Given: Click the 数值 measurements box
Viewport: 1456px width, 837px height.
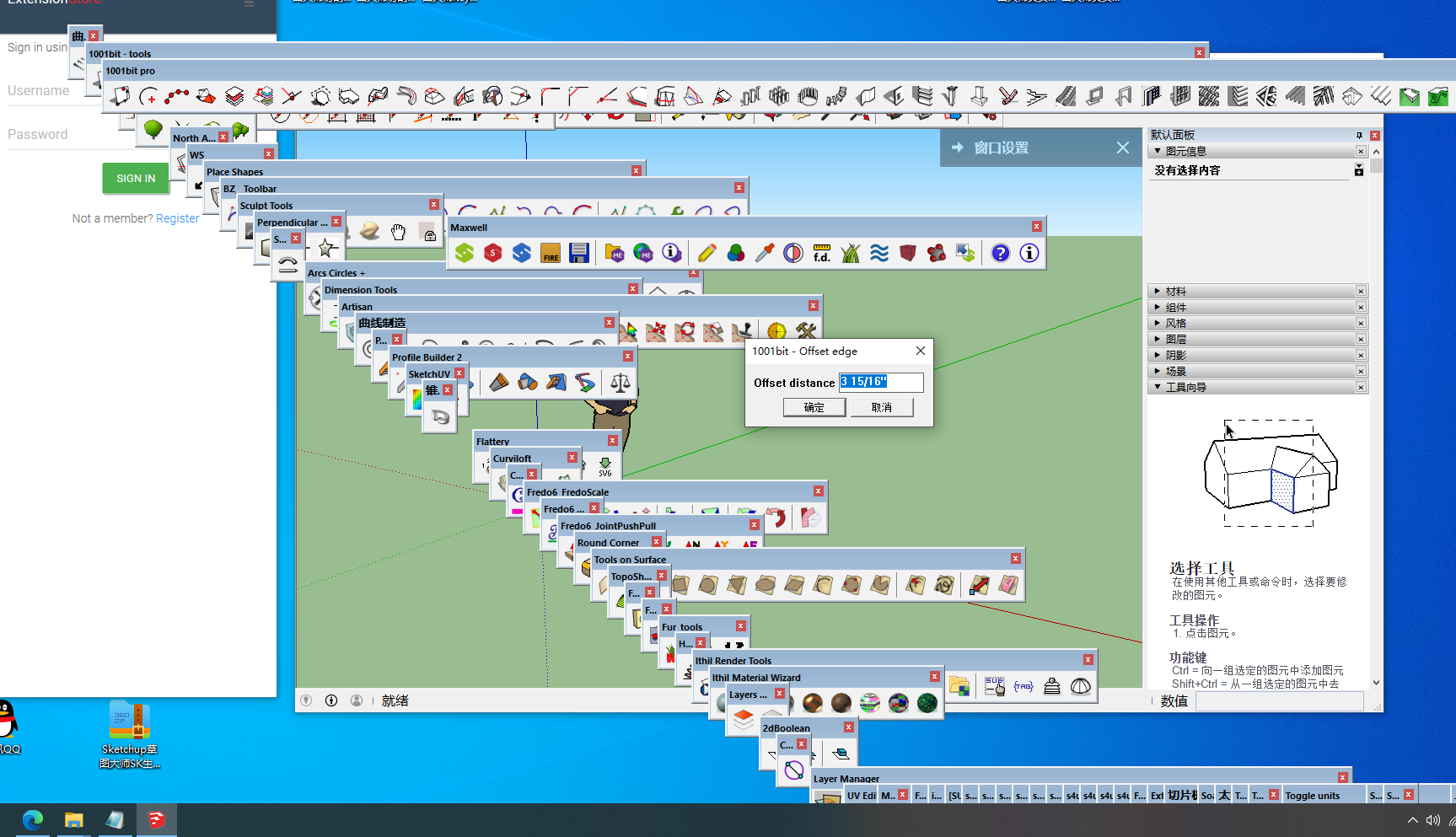Looking at the screenshot, I should (1279, 701).
